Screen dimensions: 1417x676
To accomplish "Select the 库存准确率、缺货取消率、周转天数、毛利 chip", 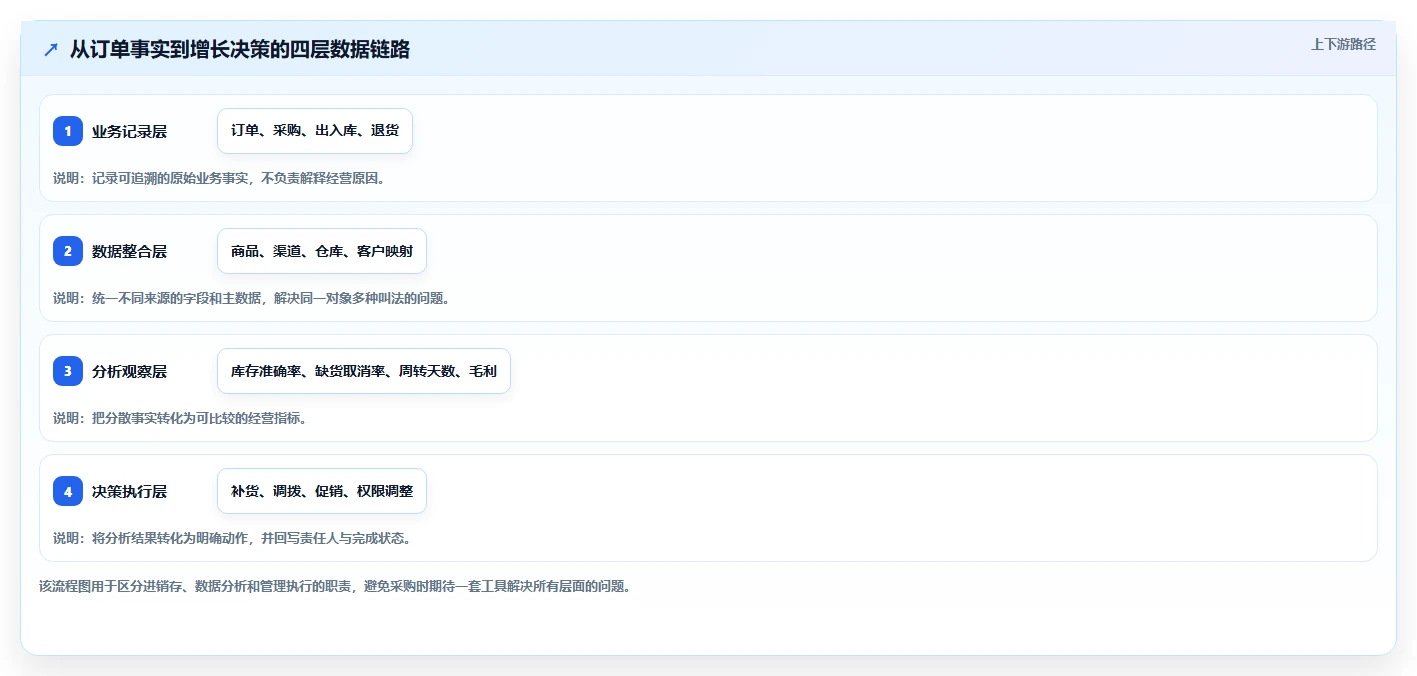I will [364, 371].
